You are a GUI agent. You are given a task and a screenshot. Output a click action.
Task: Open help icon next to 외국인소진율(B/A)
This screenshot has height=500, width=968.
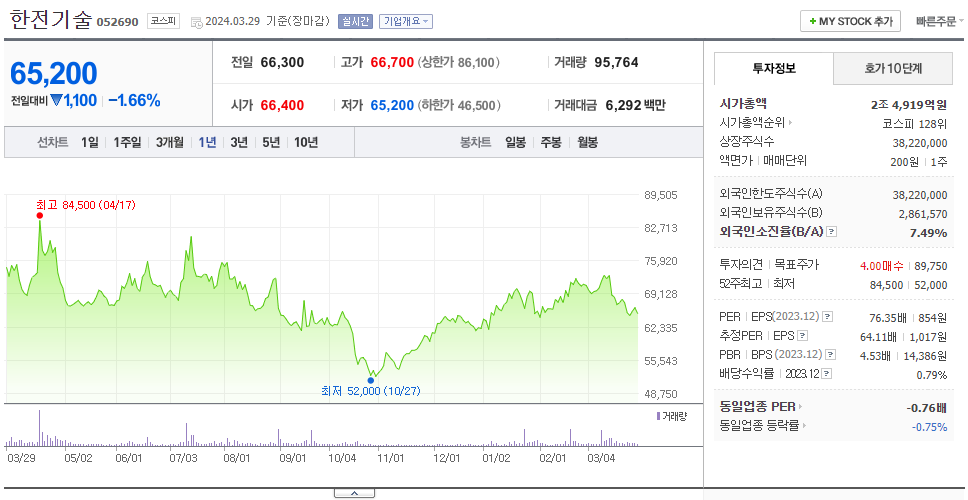[832, 231]
